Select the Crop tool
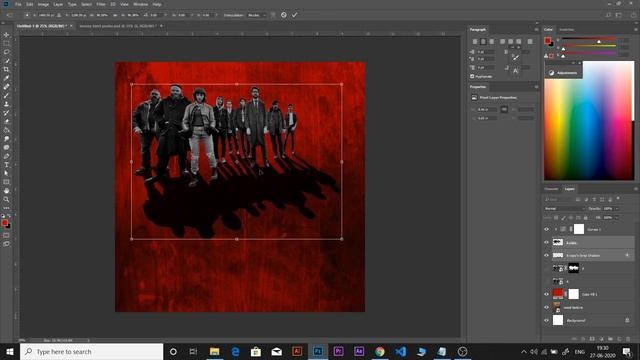640x360 pixels. (x=6, y=69)
